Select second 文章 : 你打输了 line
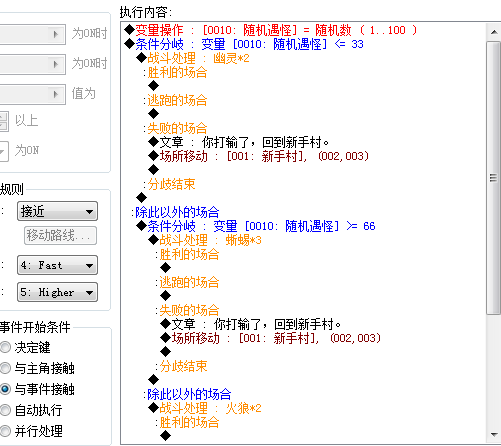This screenshot has height=446, width=501. (x=251, y=324)
